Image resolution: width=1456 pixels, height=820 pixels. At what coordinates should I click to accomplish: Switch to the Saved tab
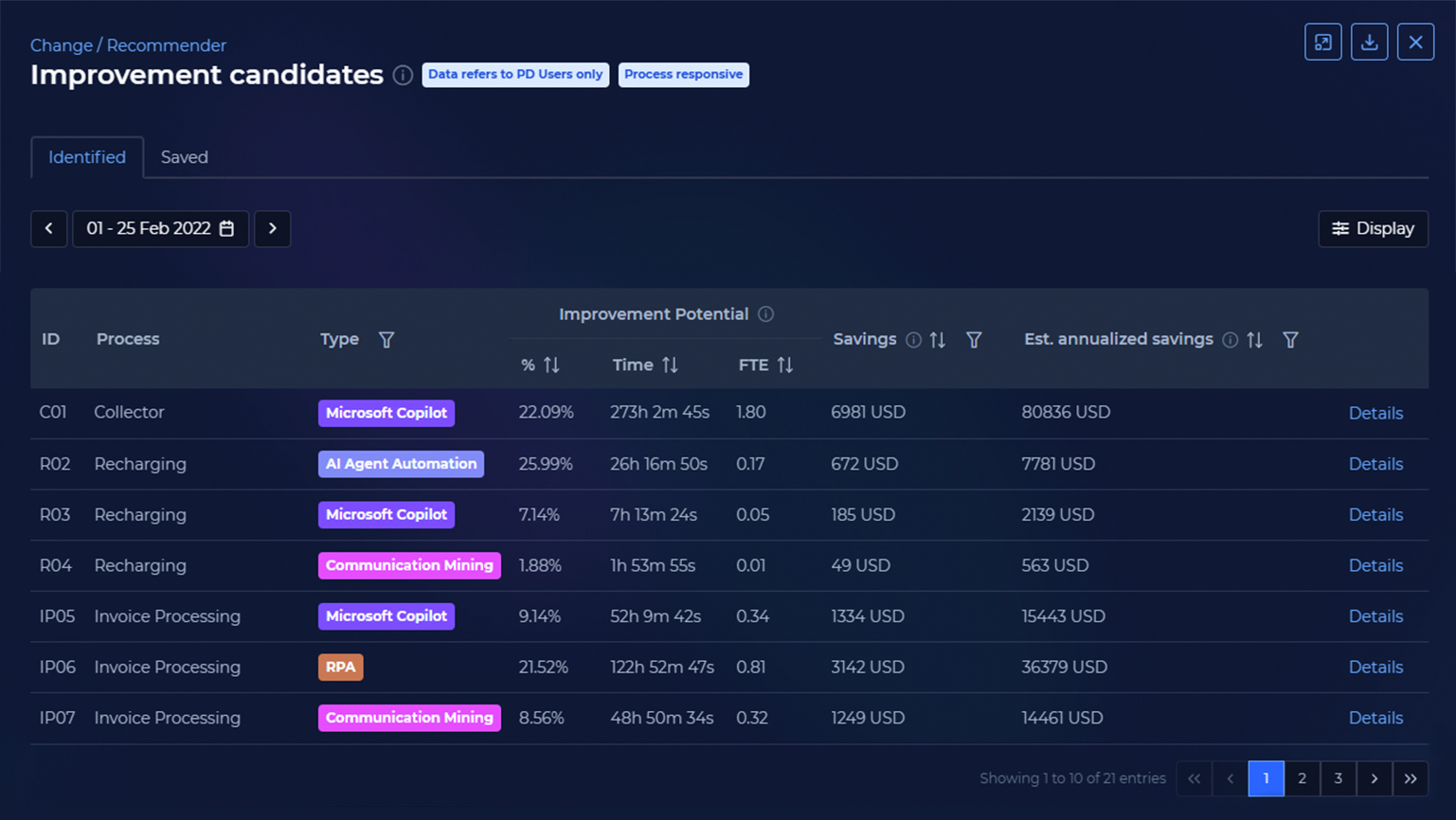click(x=185, y=157)
